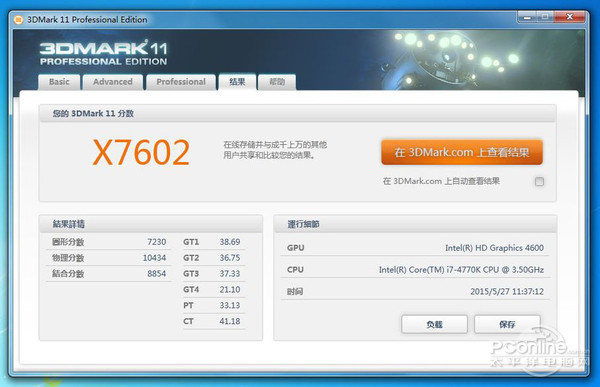
Task: Close the 3DMark 11 window
Action: (x=570, y=17)
